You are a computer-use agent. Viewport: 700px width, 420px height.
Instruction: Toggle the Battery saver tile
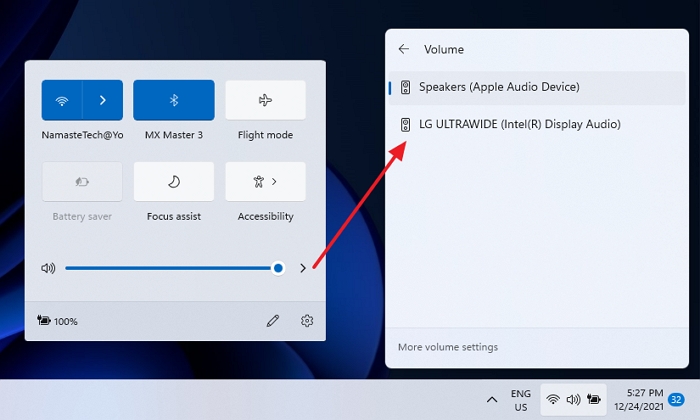[82, 182]
